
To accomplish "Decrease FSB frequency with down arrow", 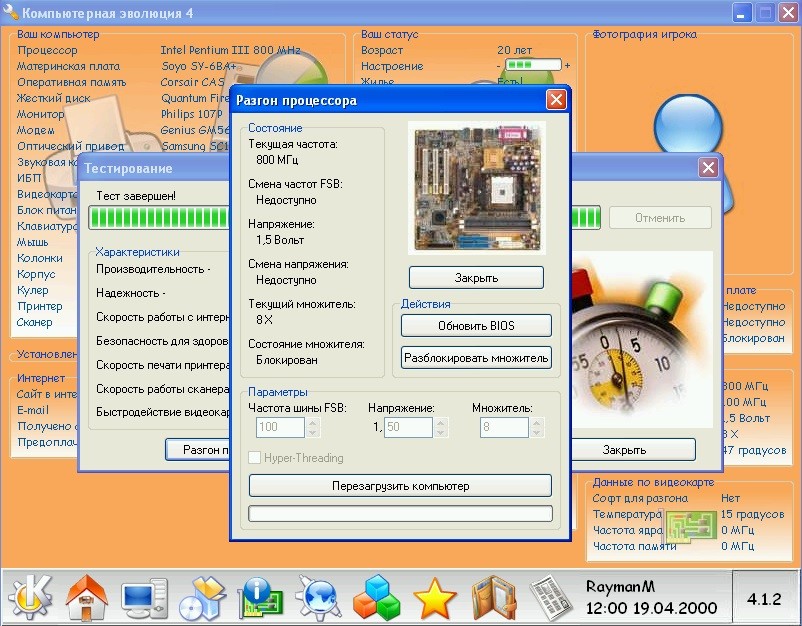I will point(313,433).
